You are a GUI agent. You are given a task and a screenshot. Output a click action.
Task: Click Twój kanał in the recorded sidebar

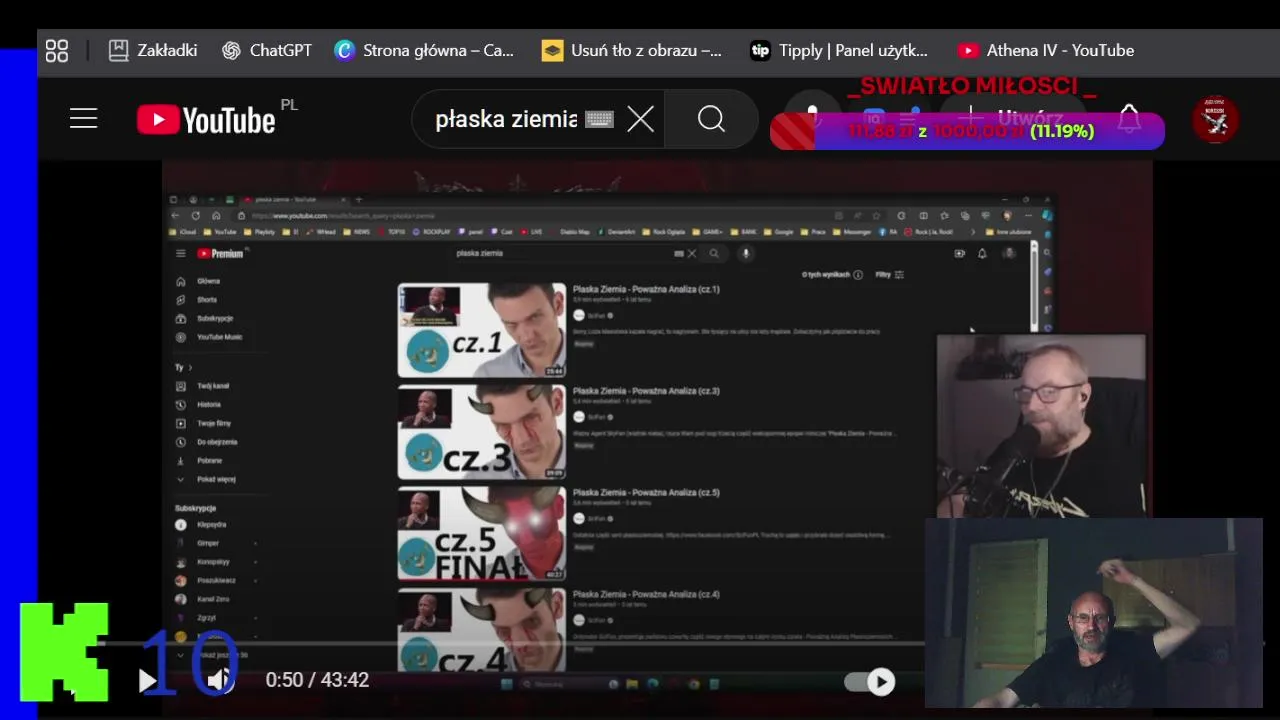point(212,386)
